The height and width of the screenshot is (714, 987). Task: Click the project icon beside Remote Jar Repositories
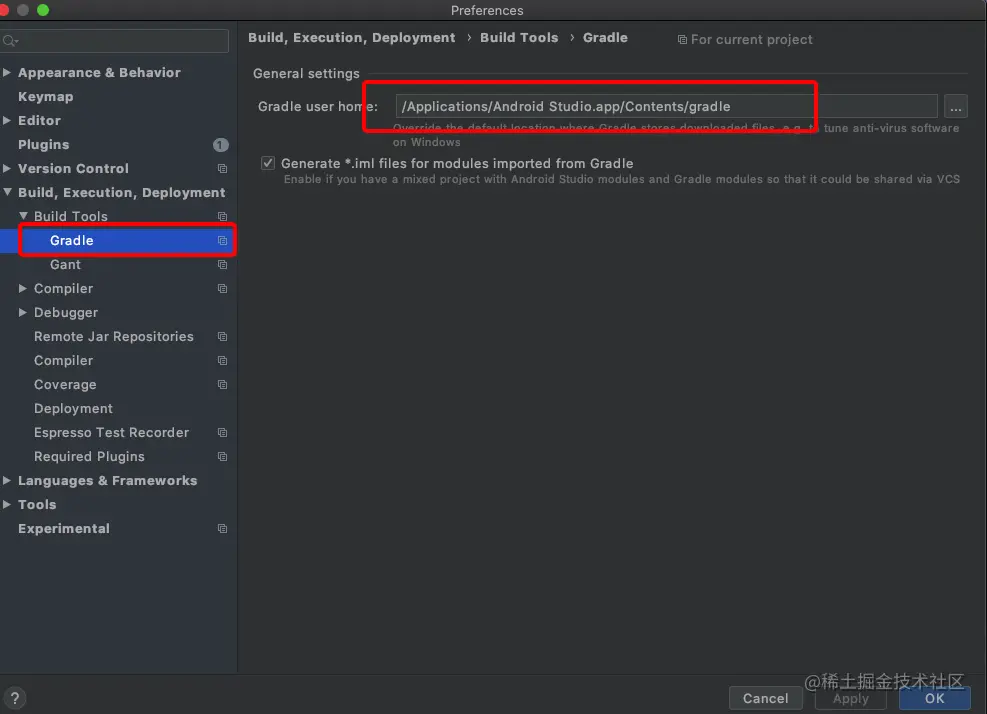(222, 337)
